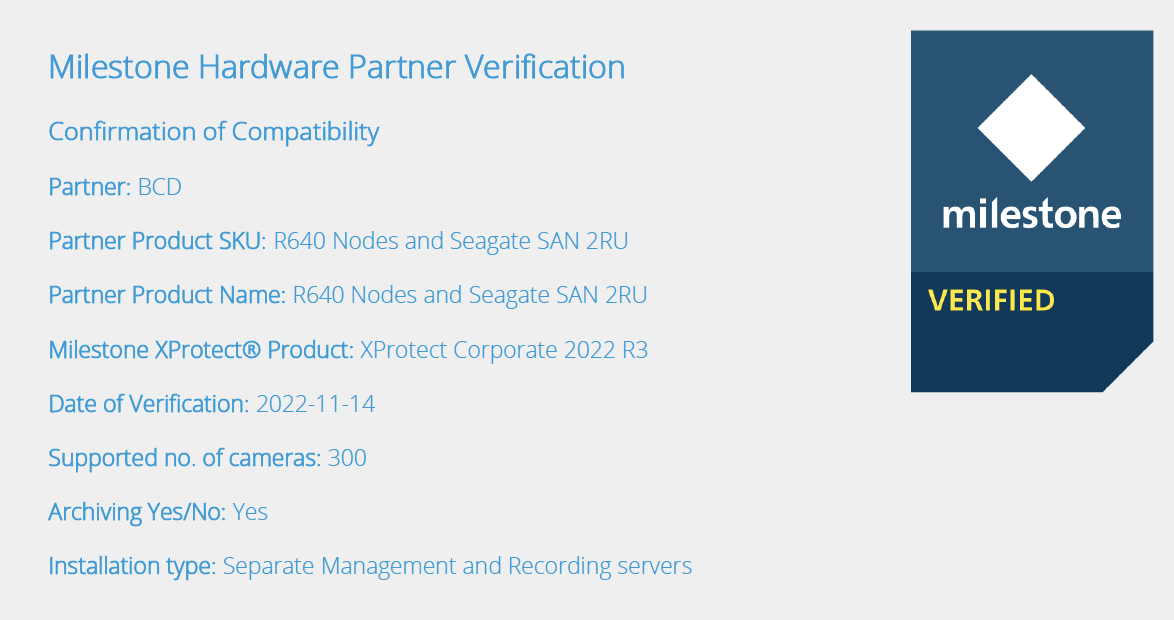Click the 'milestone' wordmark on the badge

point(1032,214)
